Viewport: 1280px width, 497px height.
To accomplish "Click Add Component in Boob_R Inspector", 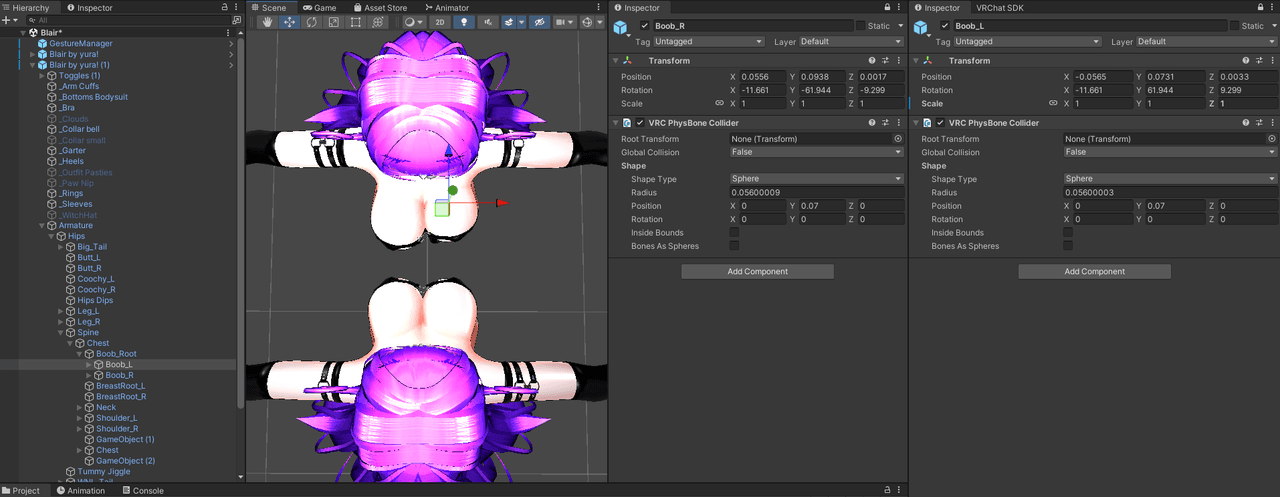I will pos(757,271).
